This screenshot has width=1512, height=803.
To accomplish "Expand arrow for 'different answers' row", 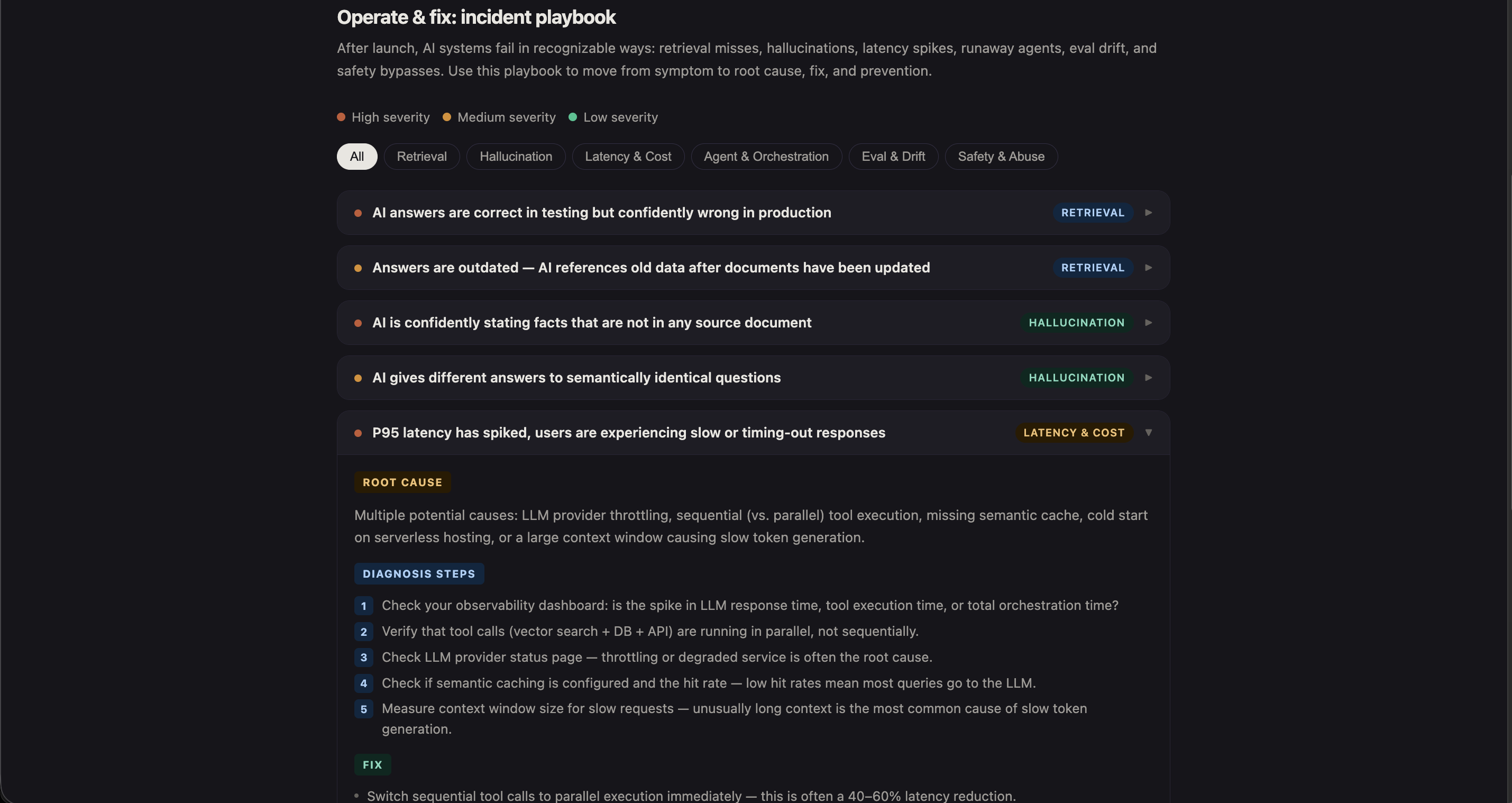I will [1149, 378].
